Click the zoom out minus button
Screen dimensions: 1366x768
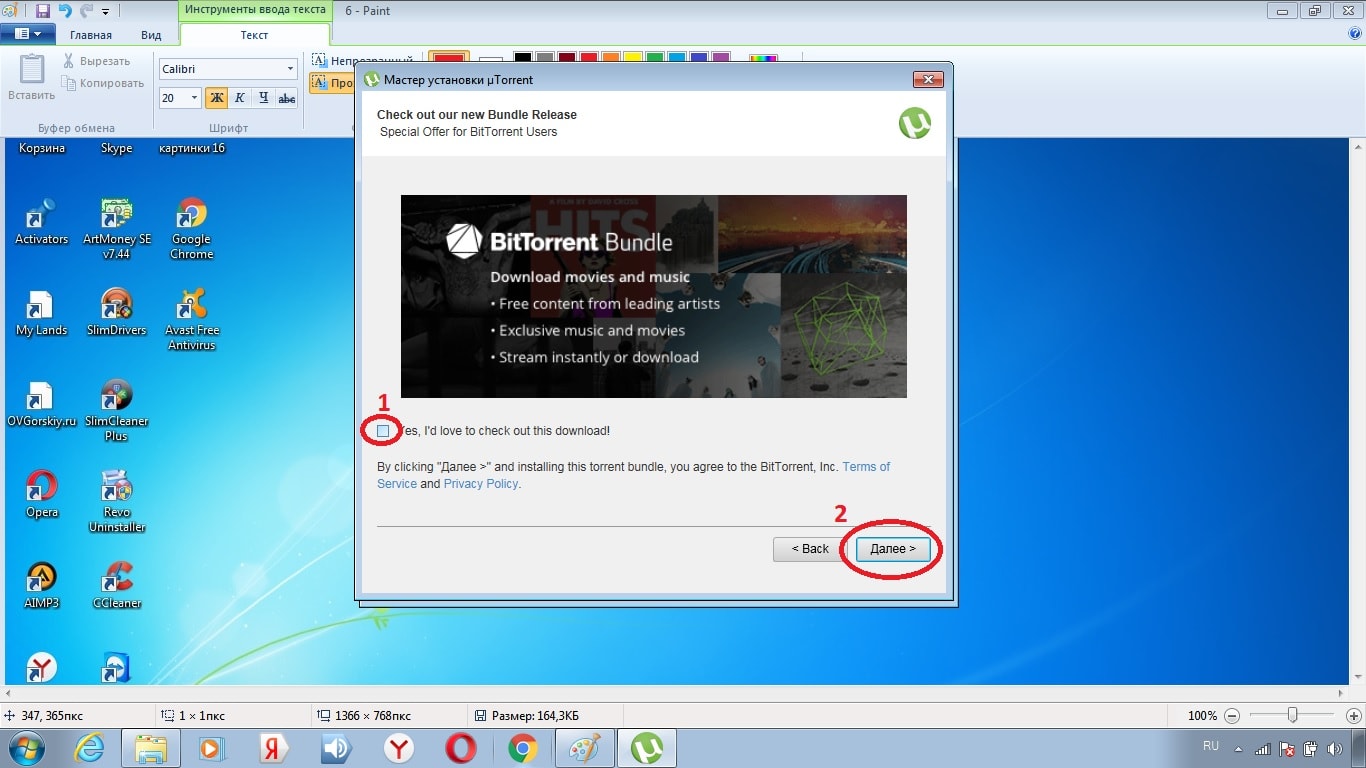[x=1232, y=716]
